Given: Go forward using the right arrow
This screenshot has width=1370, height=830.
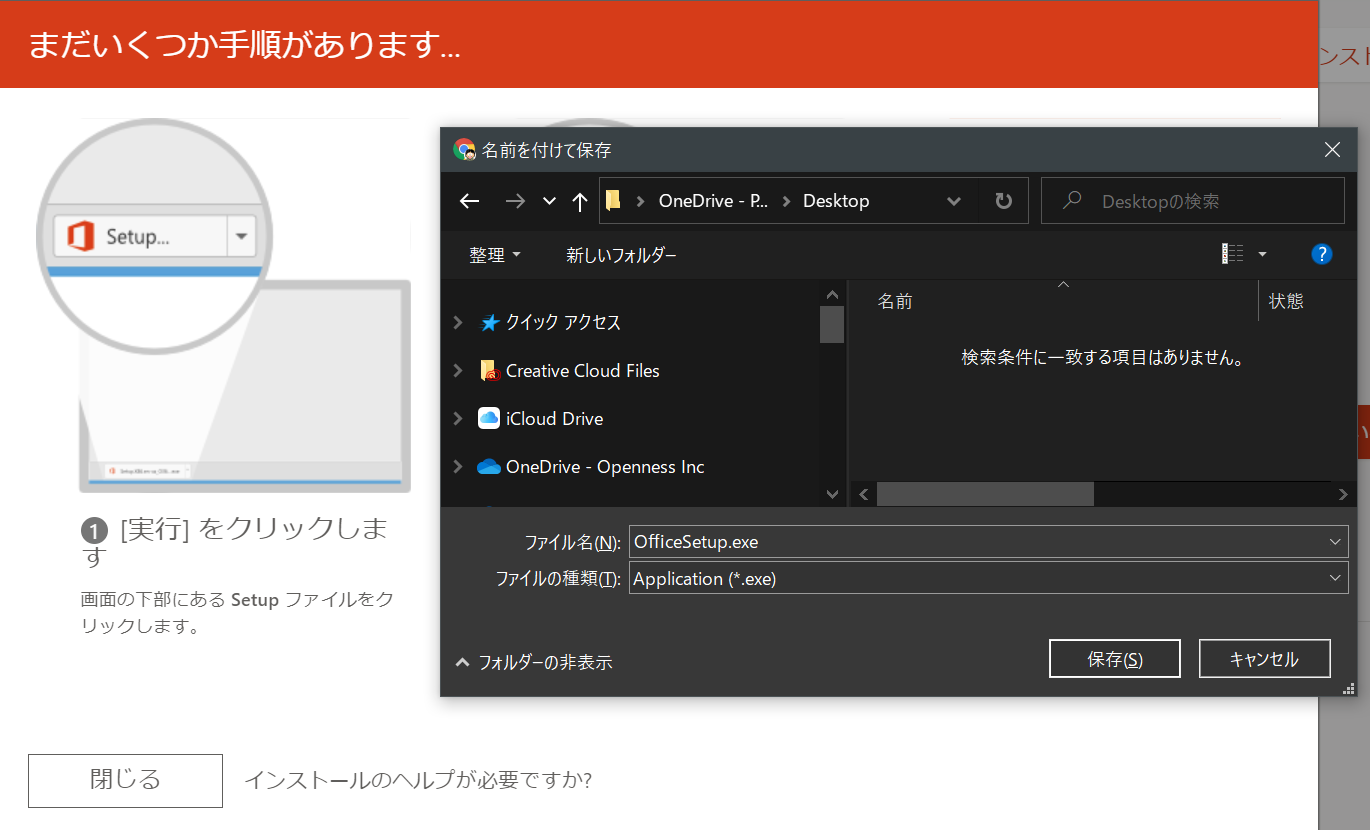Looking at the screenshot, I should tap(515, 201).
